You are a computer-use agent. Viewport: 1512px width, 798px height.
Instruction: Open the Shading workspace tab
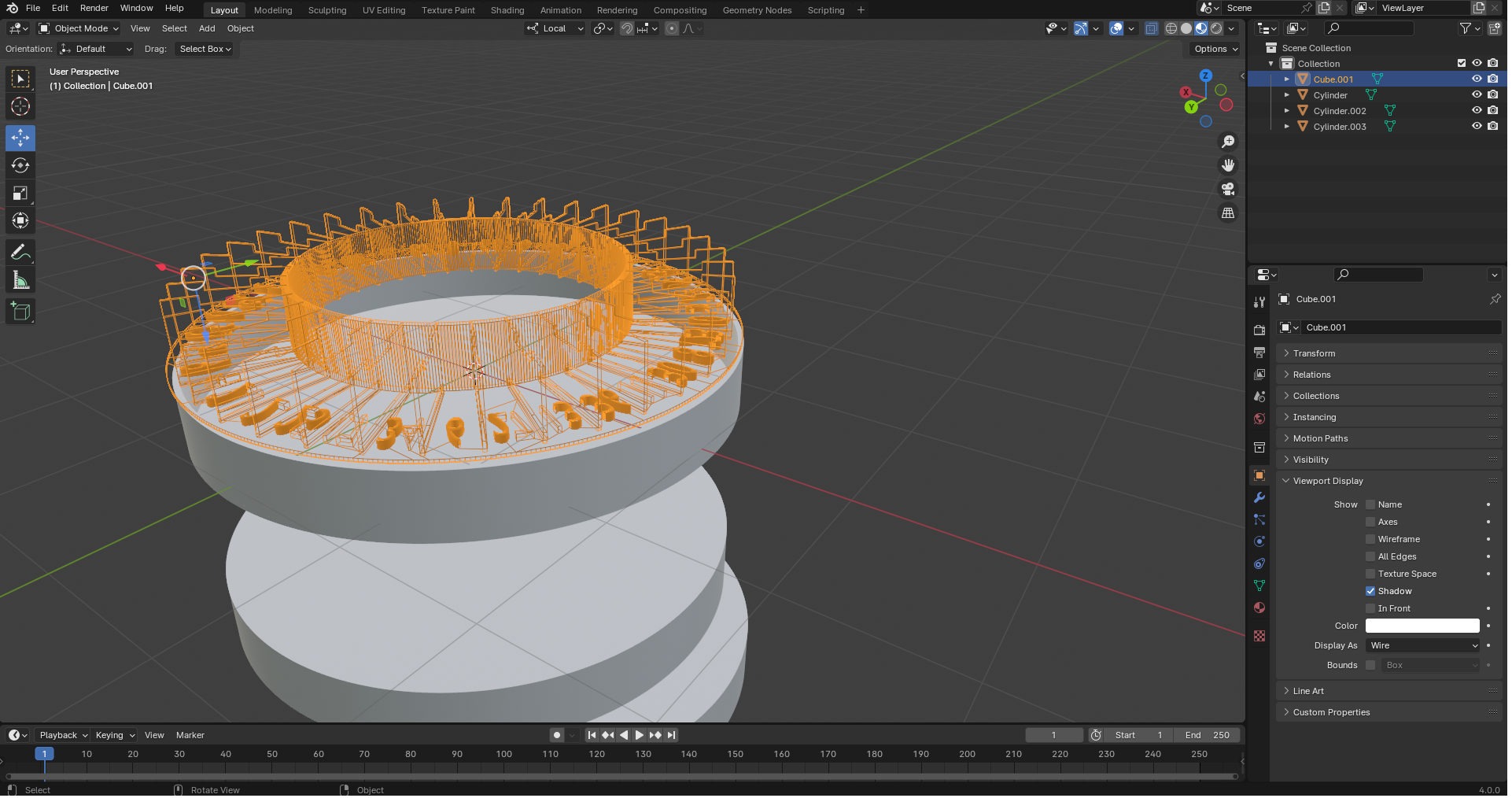[x=509, y=10]
